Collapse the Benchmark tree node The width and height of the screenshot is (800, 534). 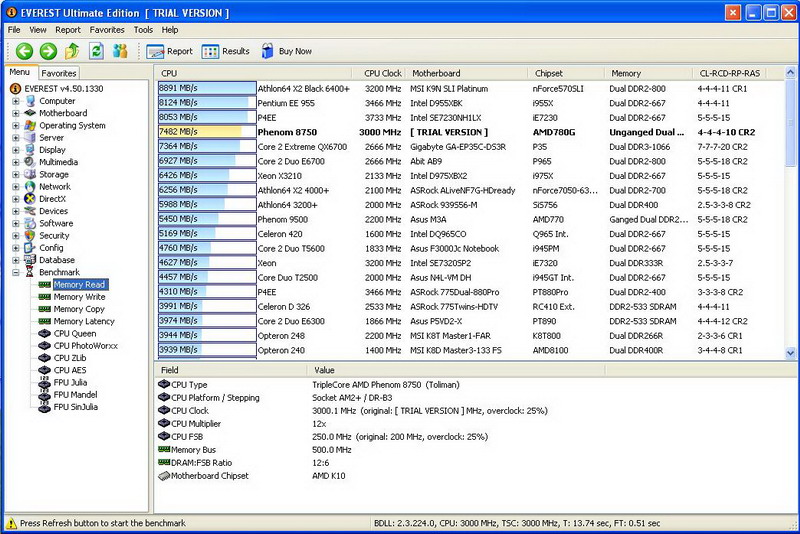coord(16,272)
